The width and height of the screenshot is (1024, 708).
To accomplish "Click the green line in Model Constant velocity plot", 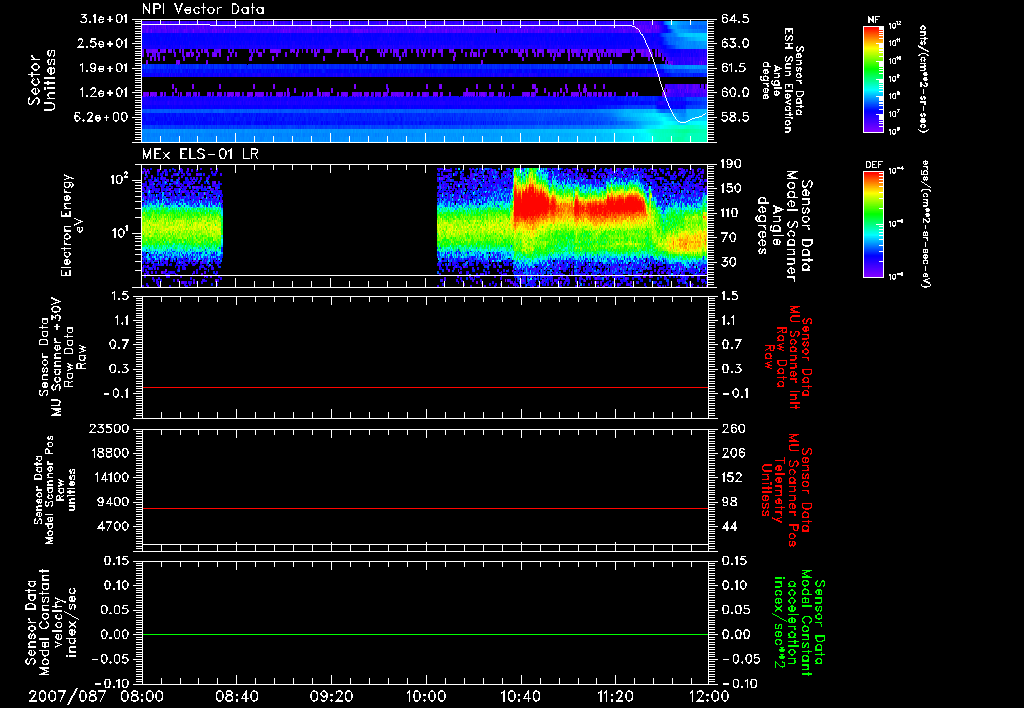I will pyautogui.click(x=425, y=634).
